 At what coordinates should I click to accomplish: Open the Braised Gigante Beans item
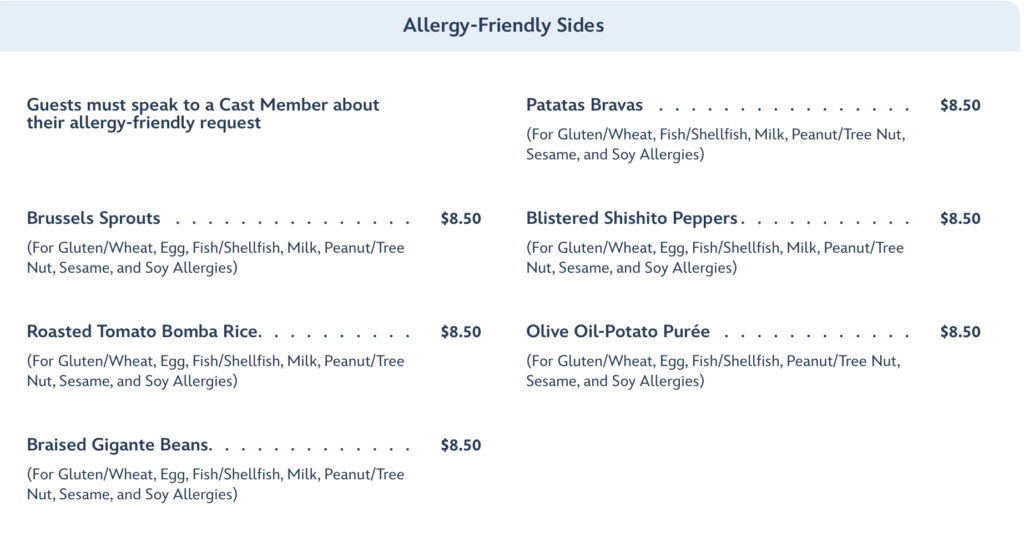(126, 445)
